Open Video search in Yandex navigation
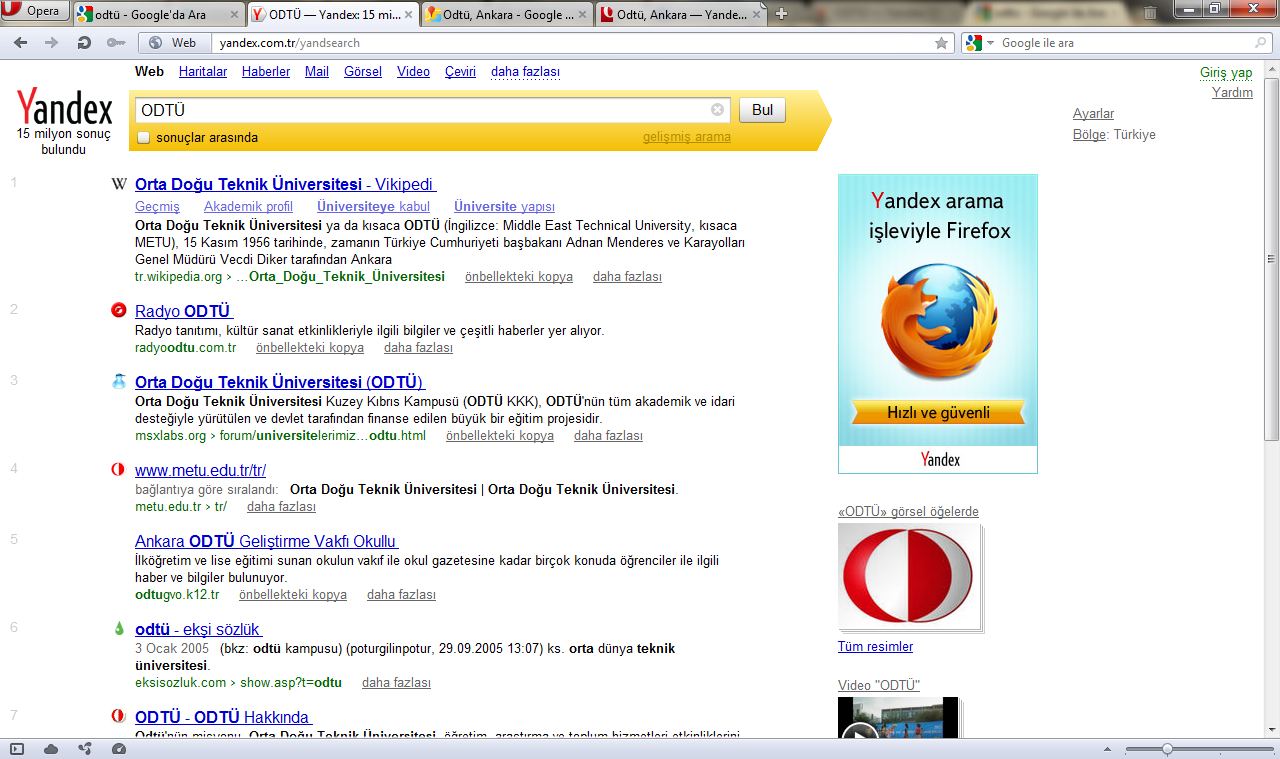 tap(413, 72)
